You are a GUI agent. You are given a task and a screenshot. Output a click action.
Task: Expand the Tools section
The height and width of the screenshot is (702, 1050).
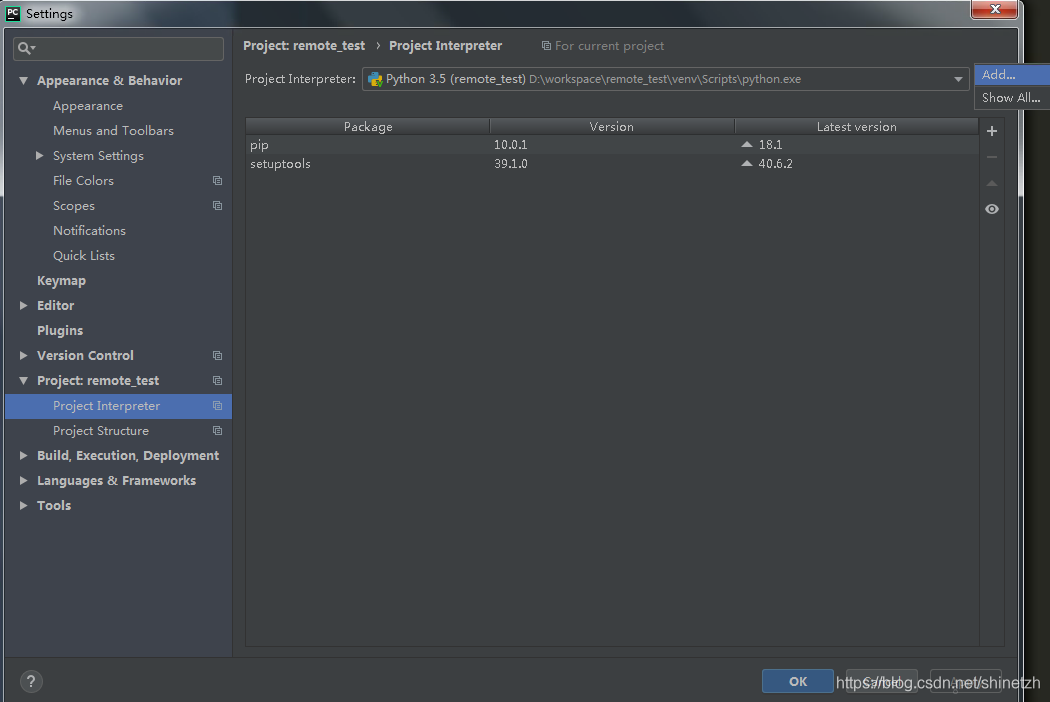[x=23, y=506]
